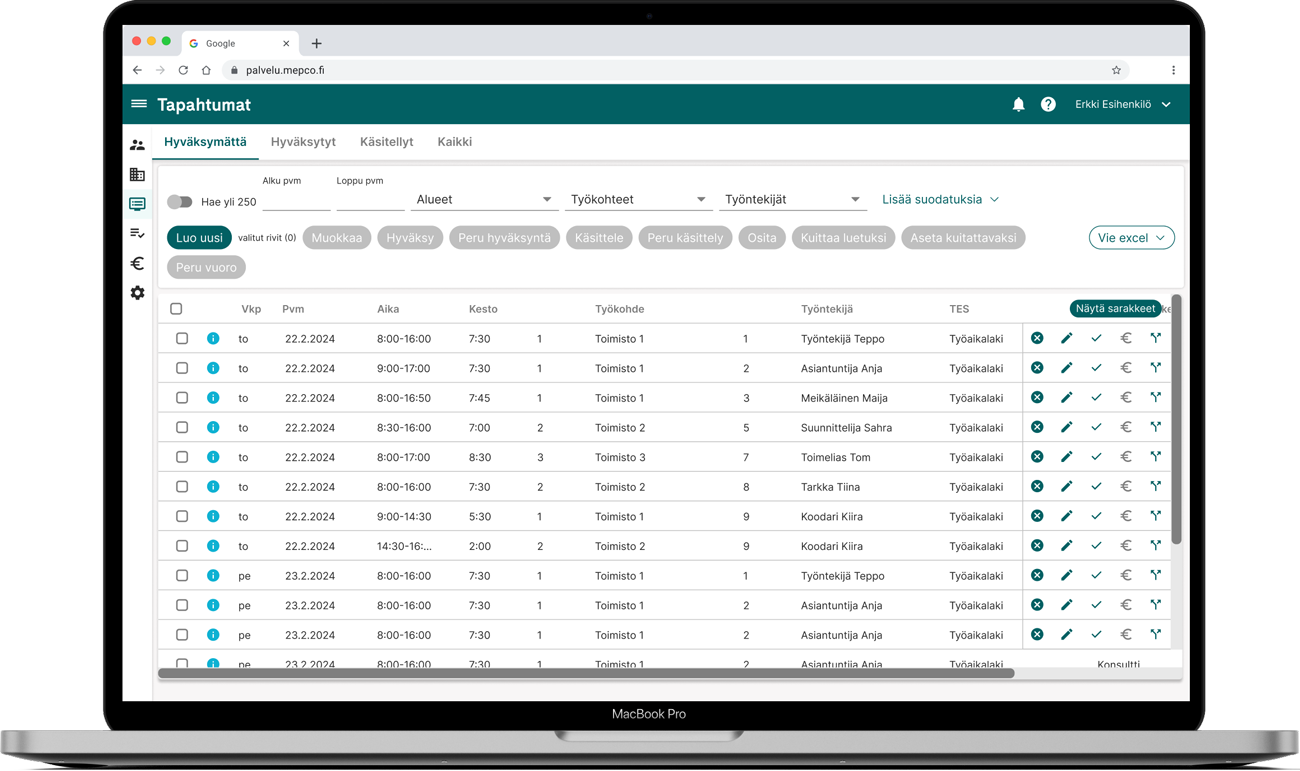This screenshot has height=771, width=1300.
Task: Open the help question mark icon
Action: [x=1048, y=104]
